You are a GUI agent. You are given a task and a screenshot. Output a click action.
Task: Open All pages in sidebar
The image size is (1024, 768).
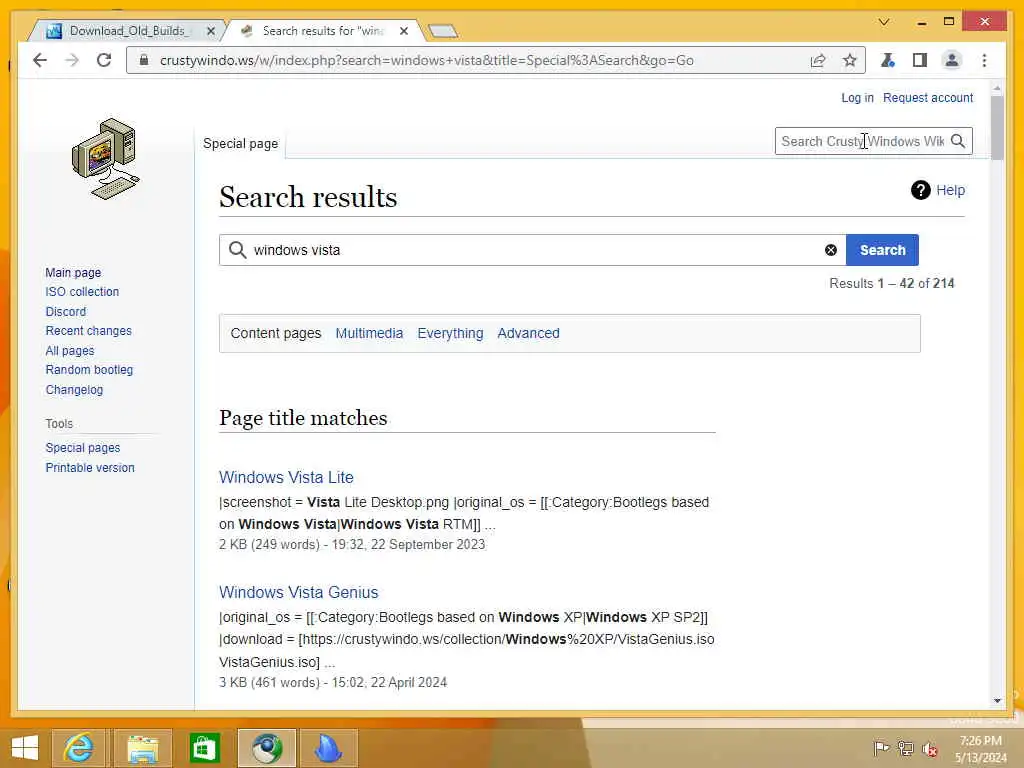click(x=70, y=351)
